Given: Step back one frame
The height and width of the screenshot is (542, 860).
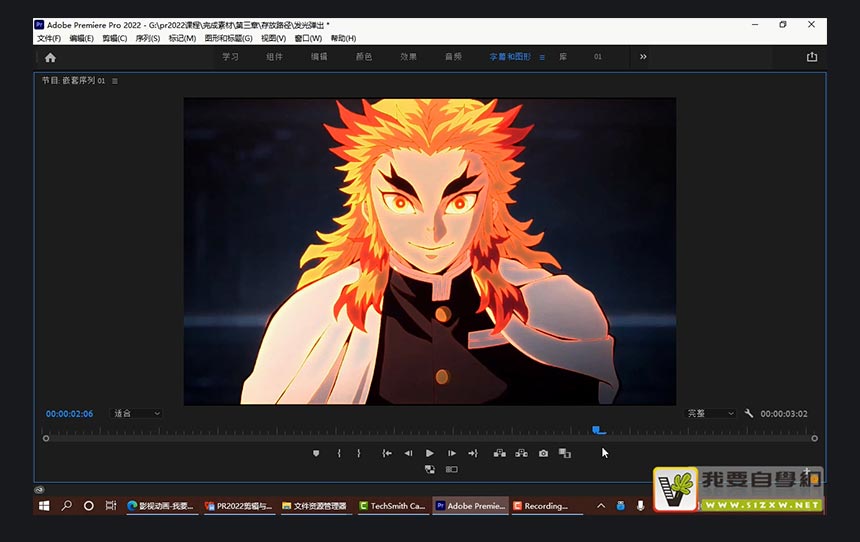Looking at the screenshot, I should [408, 454].
